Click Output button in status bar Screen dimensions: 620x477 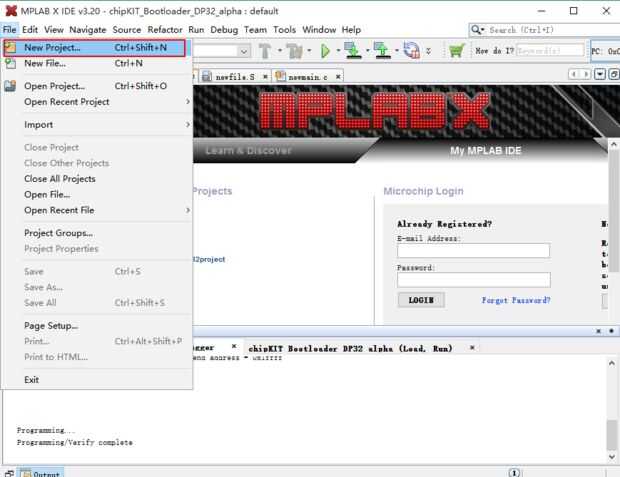tap(41, 472)
